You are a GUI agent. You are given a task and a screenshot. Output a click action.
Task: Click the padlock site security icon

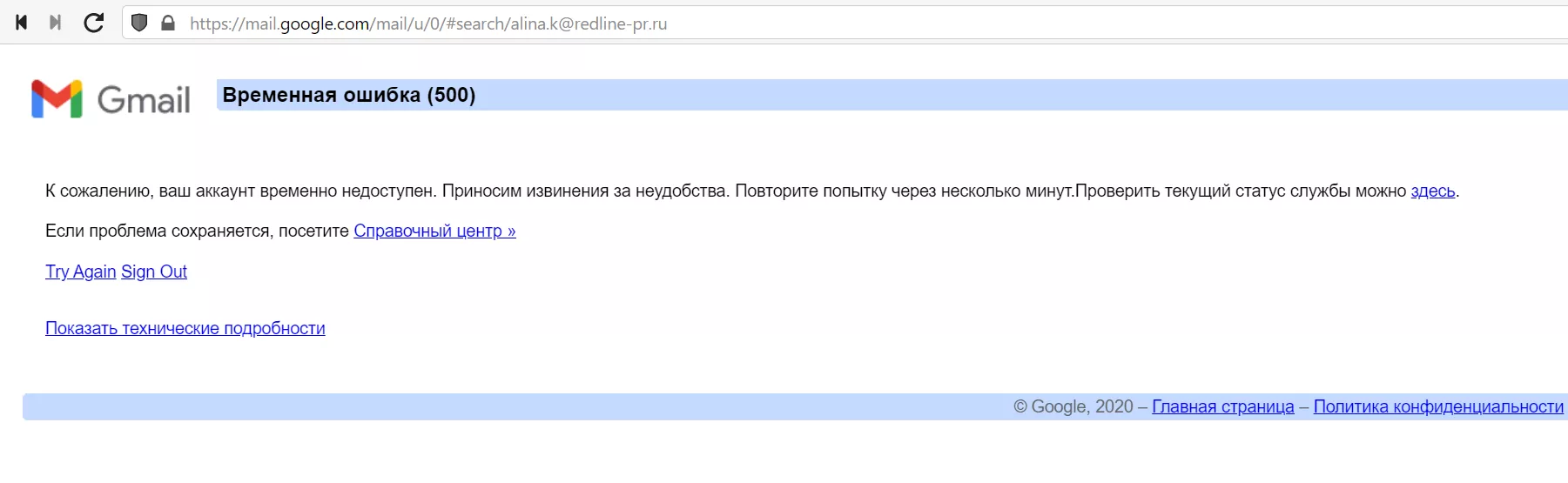(168, 23)
